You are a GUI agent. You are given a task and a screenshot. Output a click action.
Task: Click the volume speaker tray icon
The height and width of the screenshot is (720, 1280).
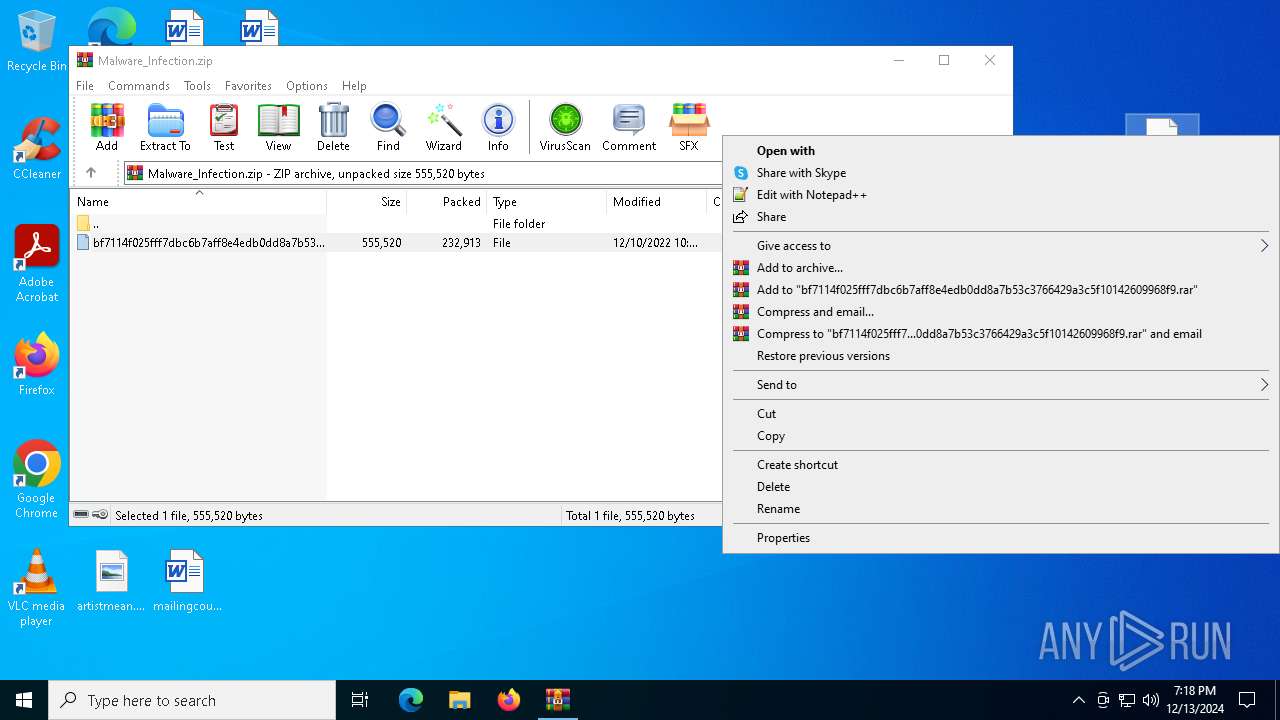(1150, 700)
